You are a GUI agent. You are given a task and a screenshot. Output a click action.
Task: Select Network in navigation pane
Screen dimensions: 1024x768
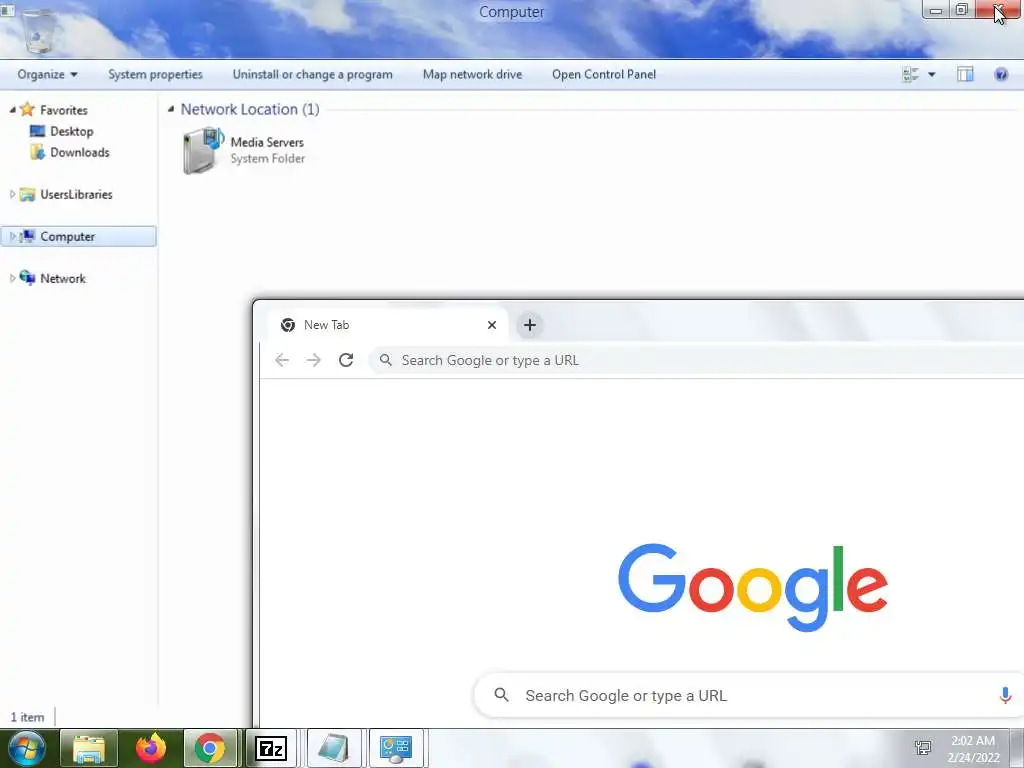click(63, 278)
